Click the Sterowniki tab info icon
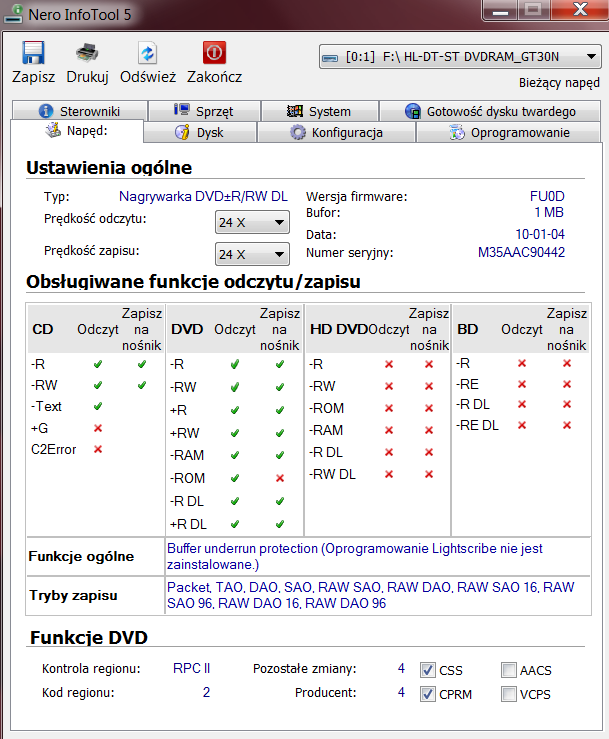The width and height of the screenshot is (609, 739). coord(46,111)
